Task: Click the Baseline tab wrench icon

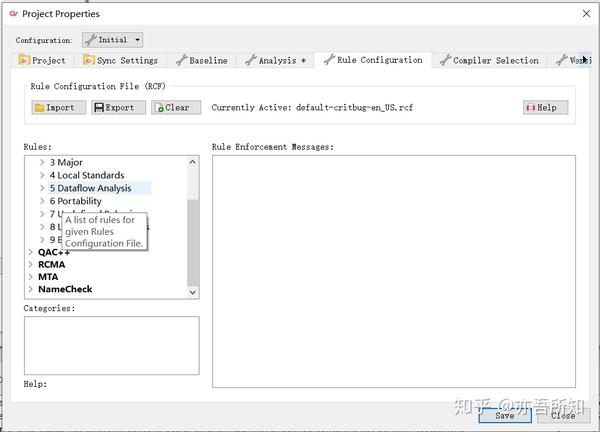Action: click(x=181, y=60)
